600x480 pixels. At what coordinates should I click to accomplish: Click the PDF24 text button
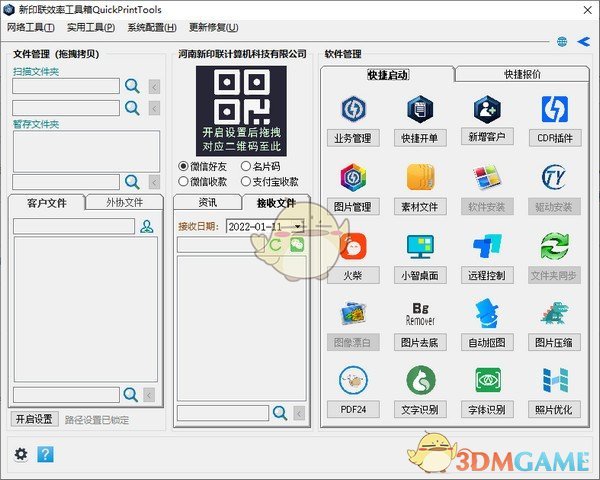pos(353,409)
